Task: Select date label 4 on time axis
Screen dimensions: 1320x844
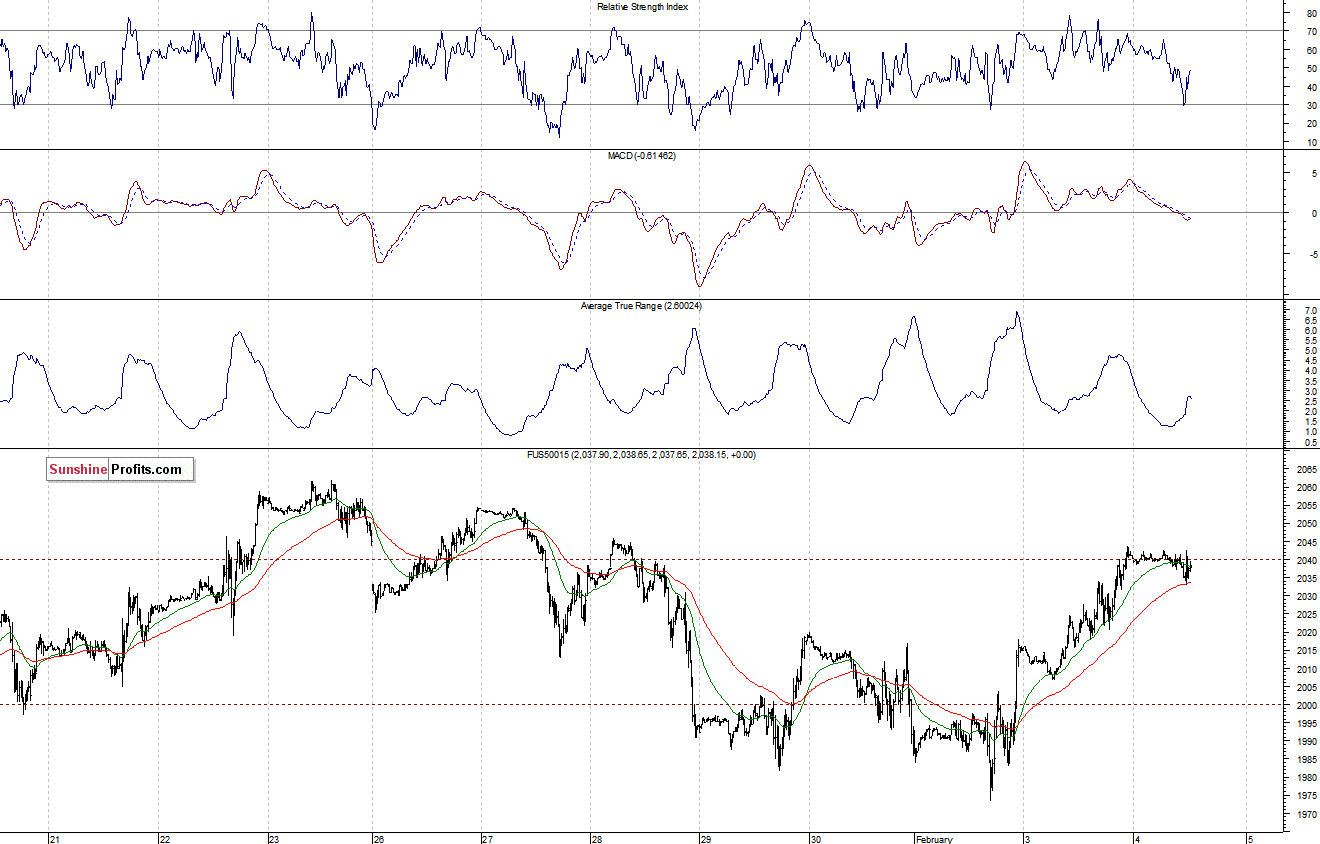Action: coord(1137,839)
